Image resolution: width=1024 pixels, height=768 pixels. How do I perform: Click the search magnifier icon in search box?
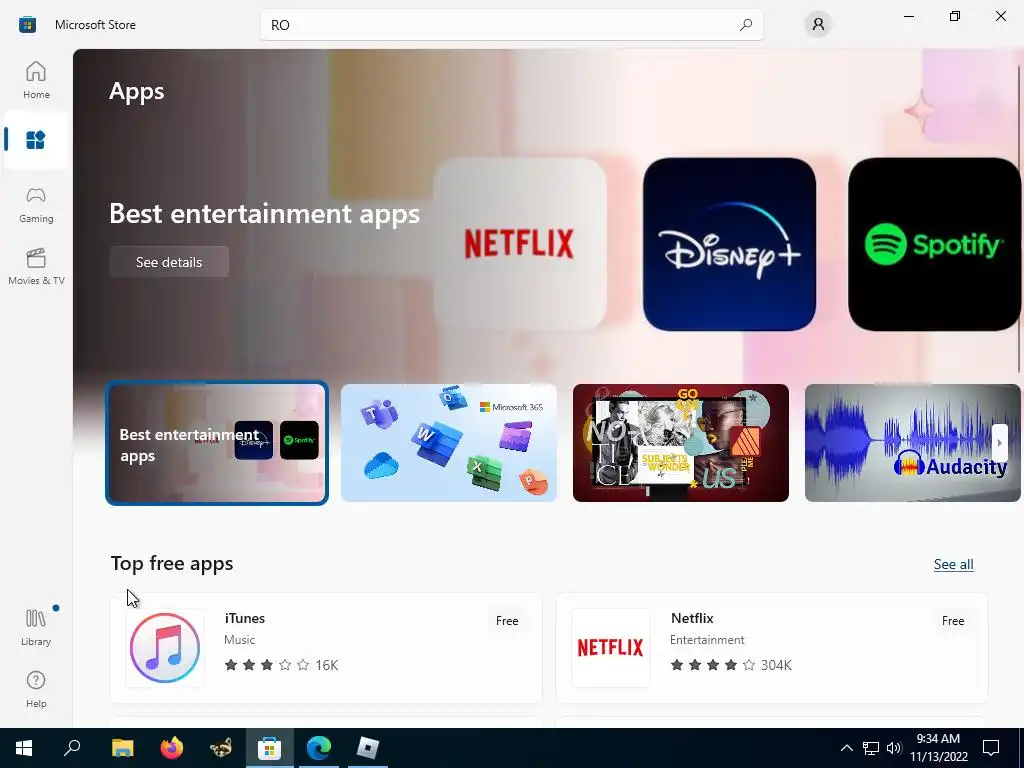point(745,25)
